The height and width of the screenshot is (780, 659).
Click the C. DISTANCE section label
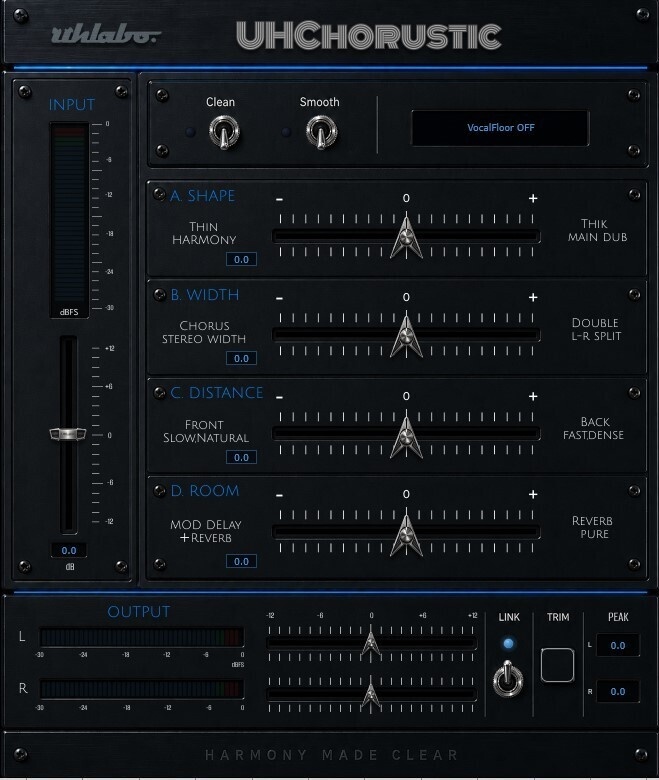(216, 393)
